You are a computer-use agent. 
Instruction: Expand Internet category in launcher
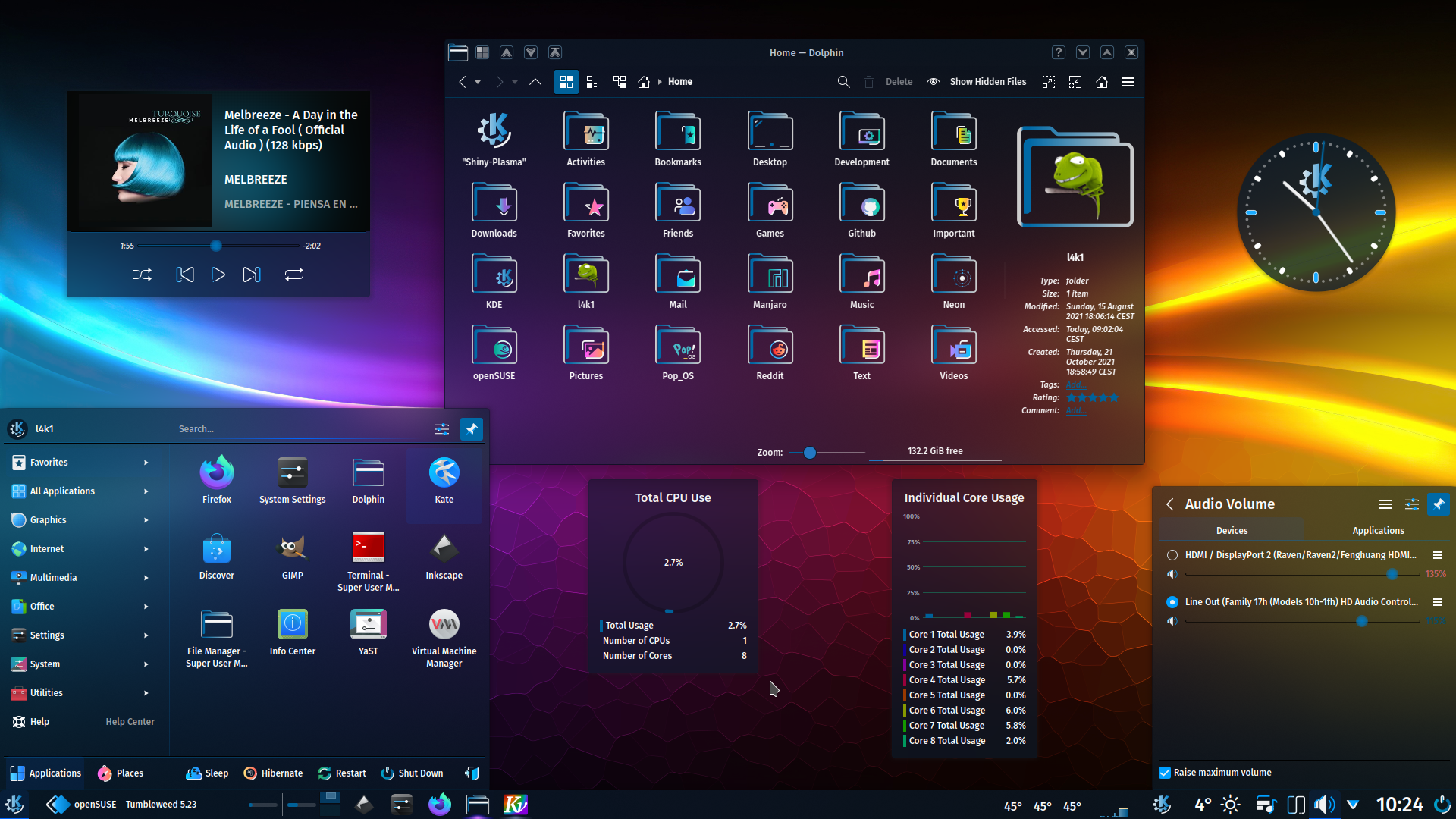81,549
